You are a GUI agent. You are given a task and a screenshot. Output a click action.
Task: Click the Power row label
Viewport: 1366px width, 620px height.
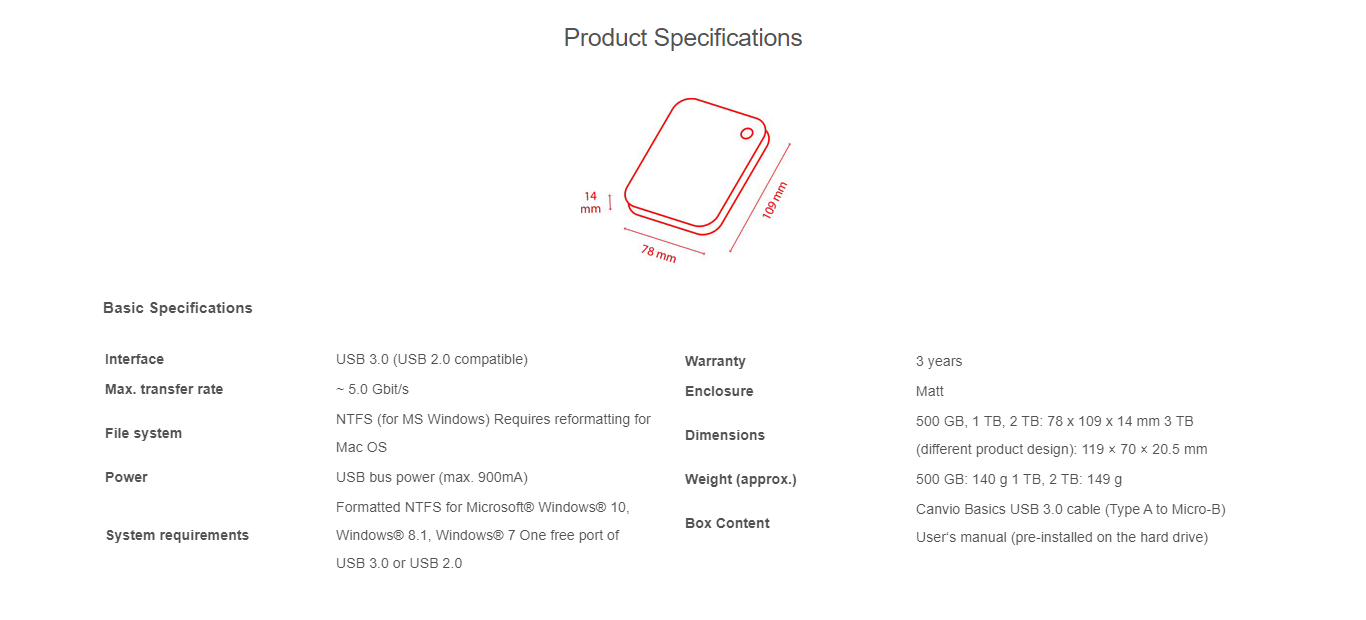point(126,477)
